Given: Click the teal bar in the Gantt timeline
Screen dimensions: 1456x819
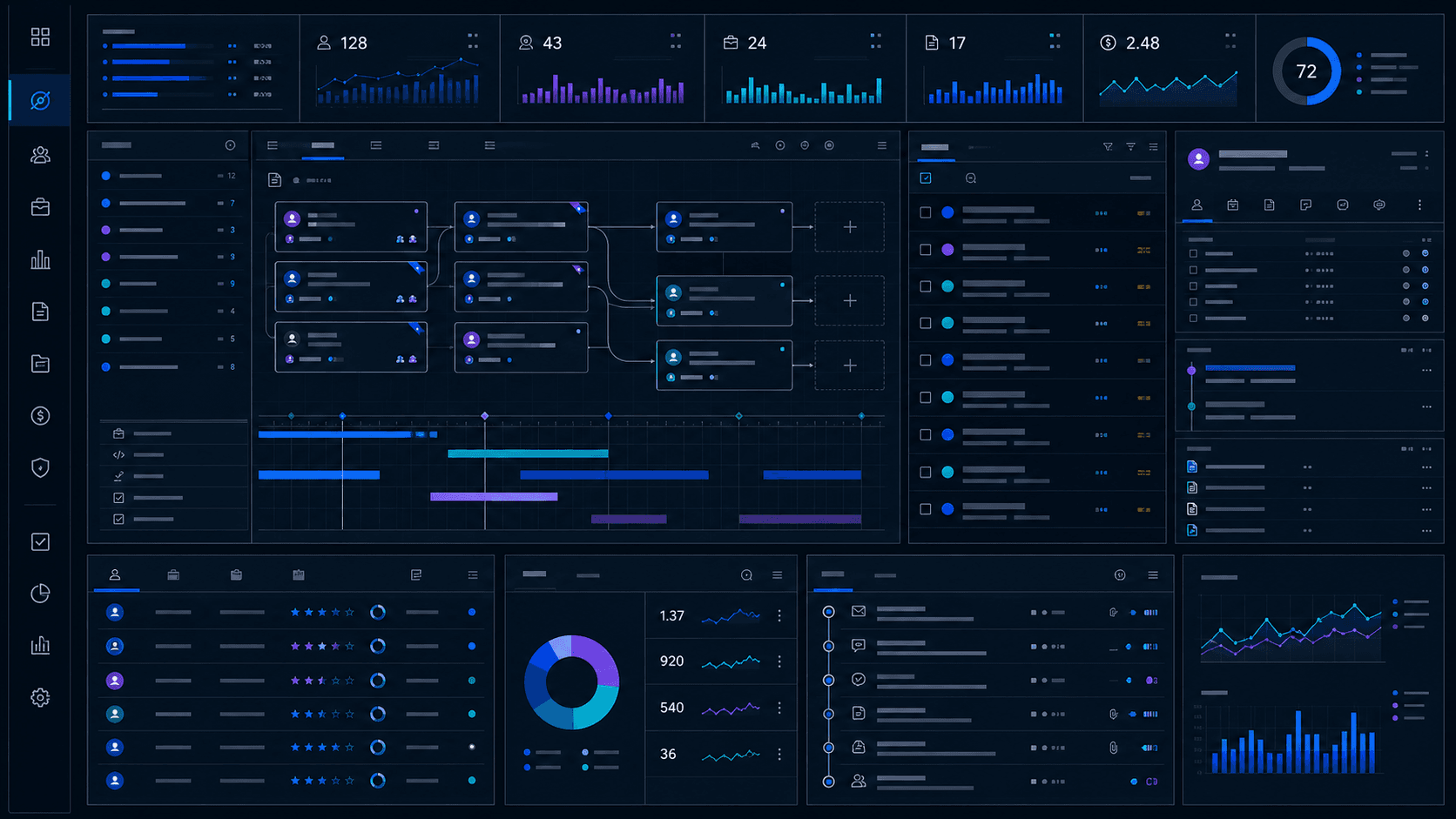Looking at the screenshot, I should [x=528, y=453].
